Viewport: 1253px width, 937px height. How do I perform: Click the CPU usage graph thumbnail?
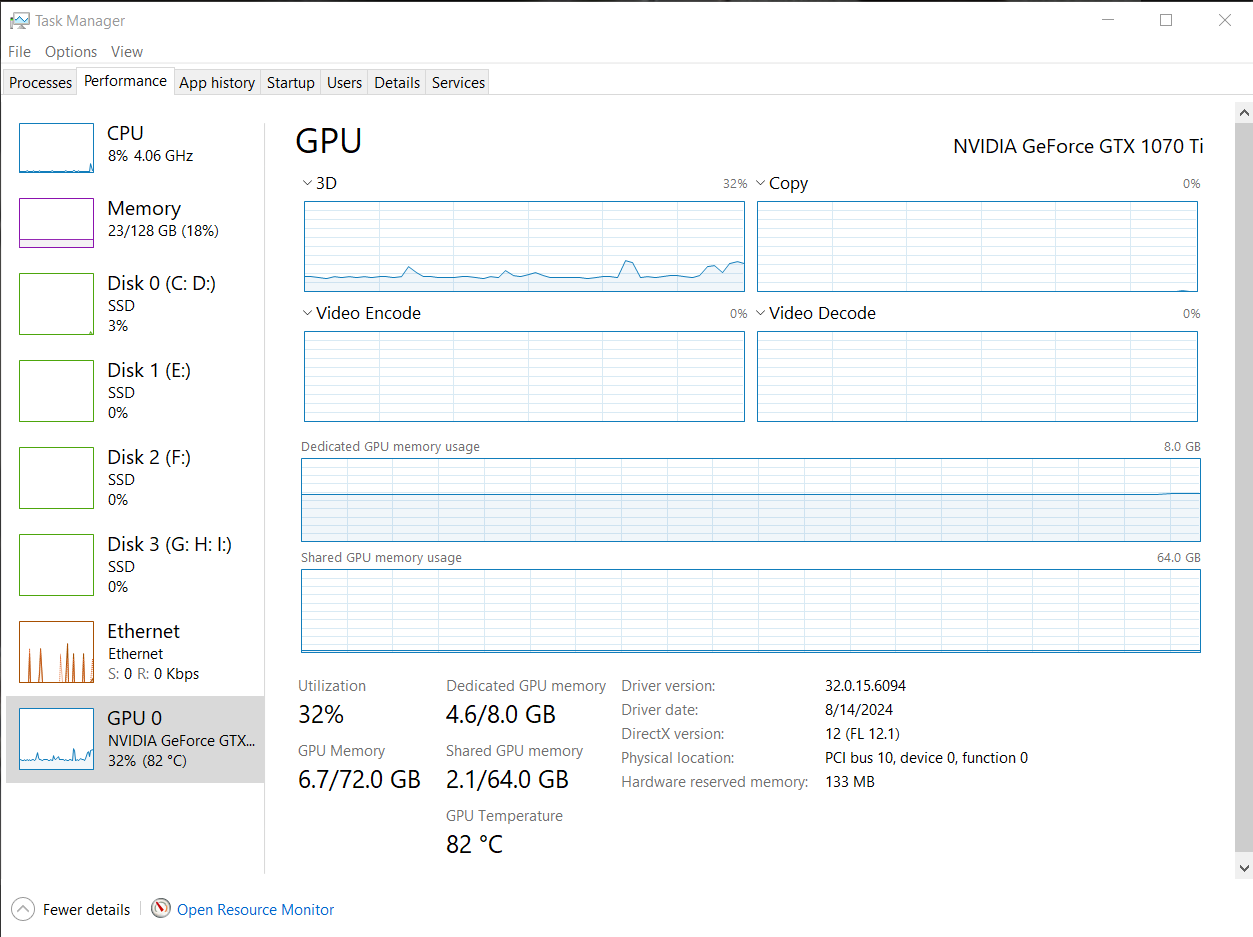click(56, 148)
